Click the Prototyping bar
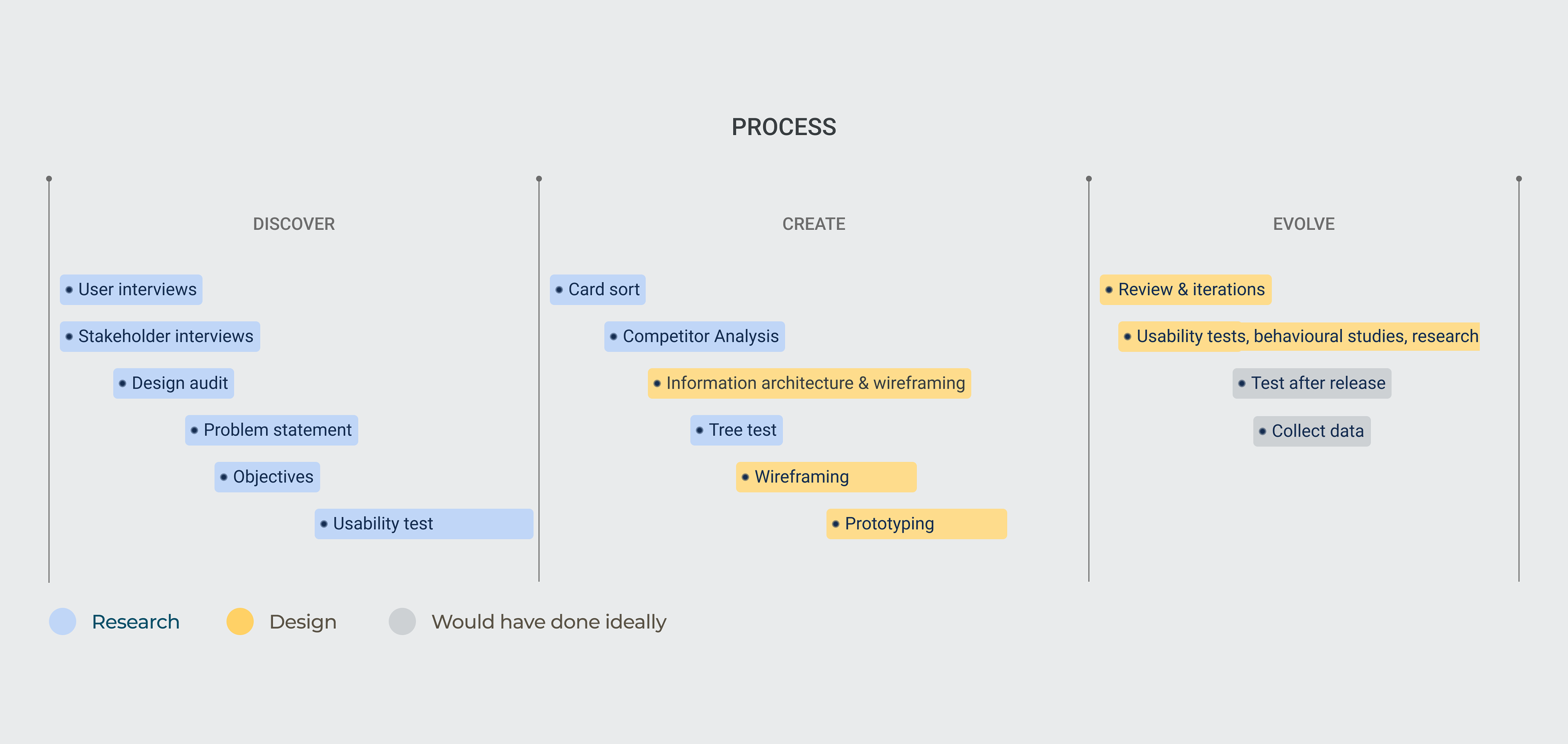Screen dimensions: 1568x744 click(916, 524)
